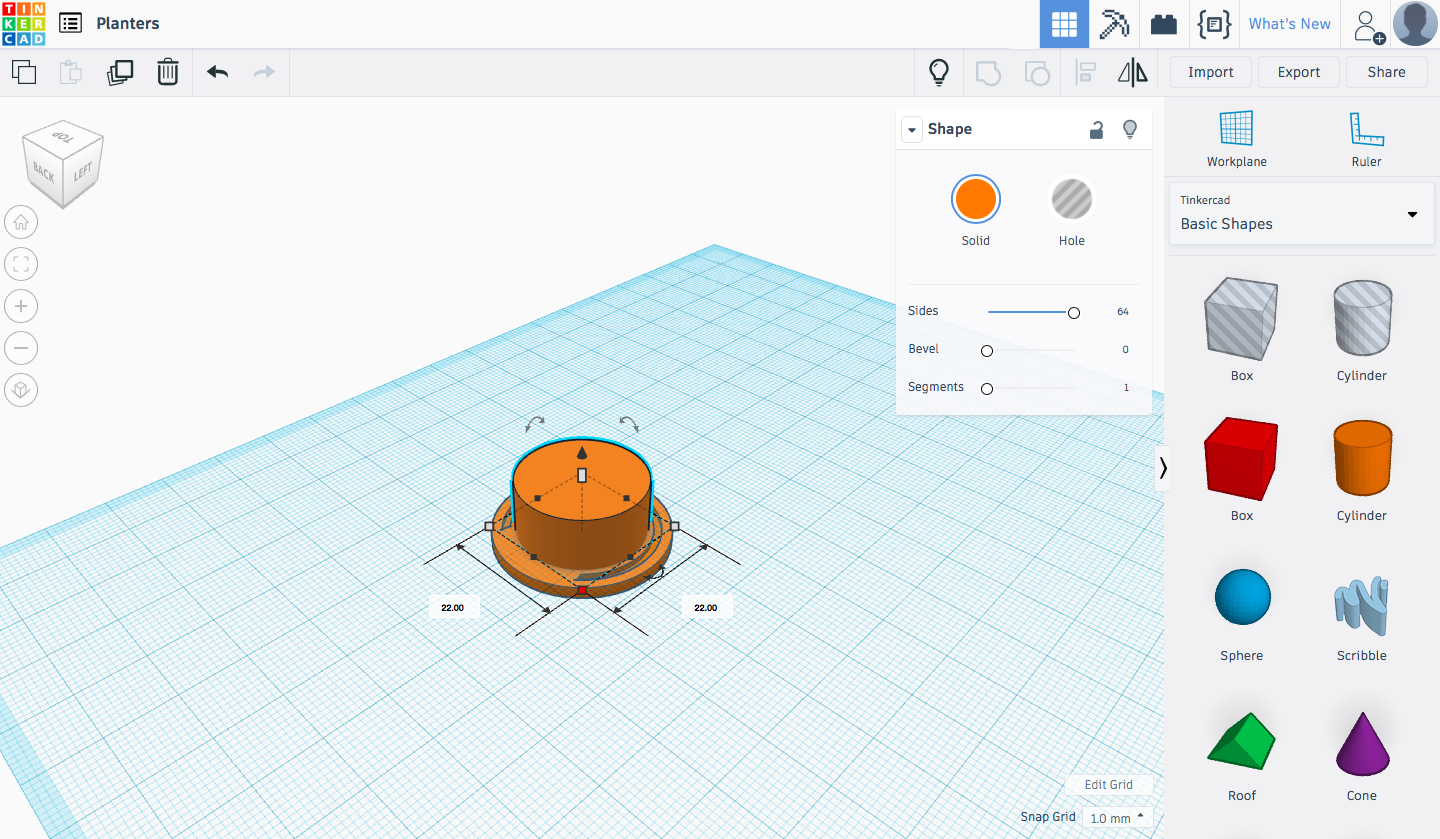Click the Mirror tool icon
Viewport: 1440px width, 839px height.
1133,72
